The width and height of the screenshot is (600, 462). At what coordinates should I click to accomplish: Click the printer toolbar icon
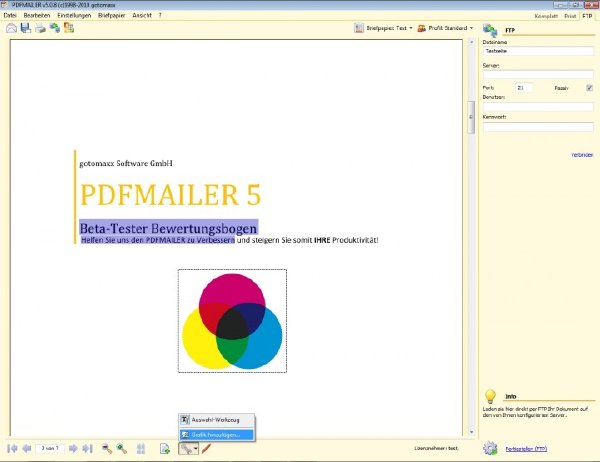40,28
